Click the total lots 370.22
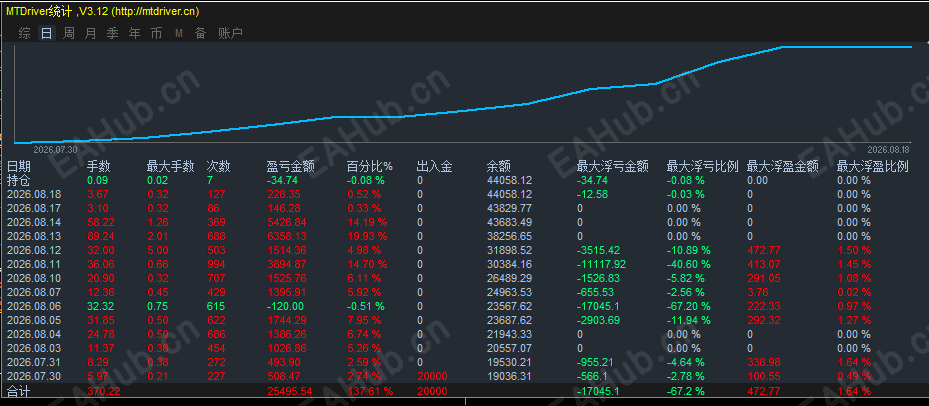The height and width of the screenshot is (406, 929). pos(104,391)
